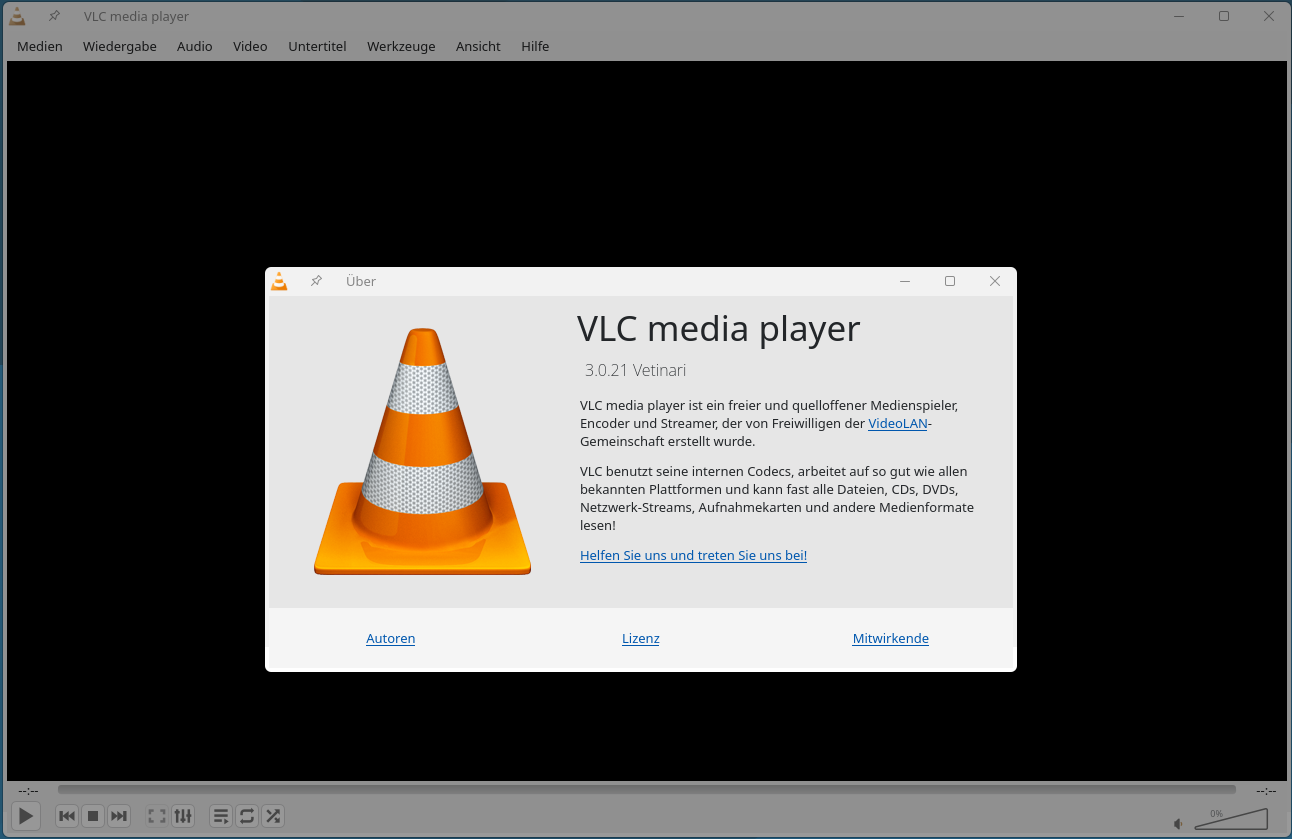This screenshot has width=1292, height=839.
Task: Open the Audio menu
Action: (x=195, y=46)
